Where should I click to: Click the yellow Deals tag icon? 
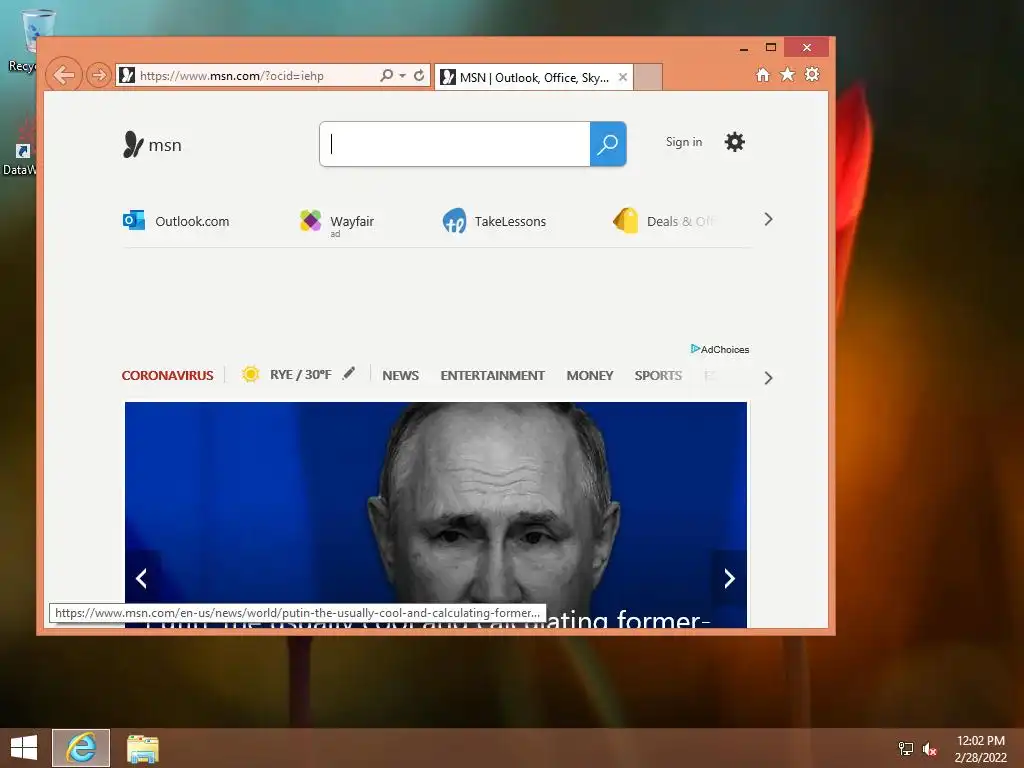[626, 220]
